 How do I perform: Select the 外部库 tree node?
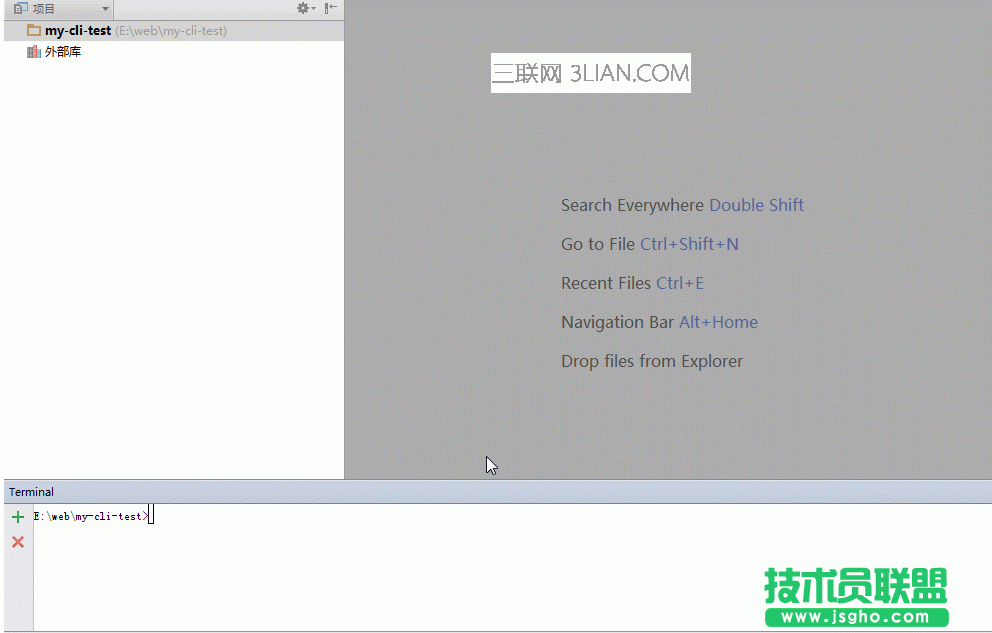[63, 52]
